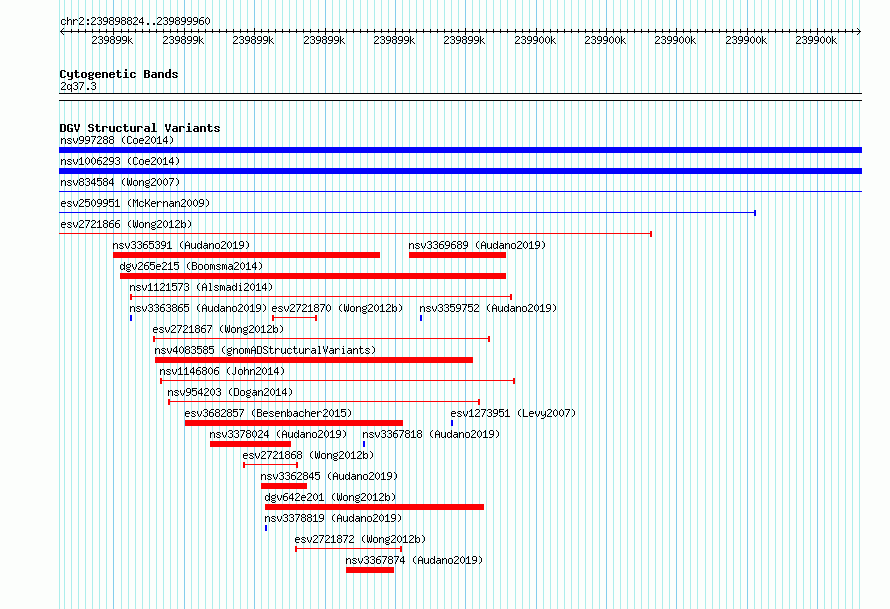Select the nsv1006293 (Coe2014) blue bar
This screenshot has width=890, height=609.
pyautogui.click(x=460, y=171)
